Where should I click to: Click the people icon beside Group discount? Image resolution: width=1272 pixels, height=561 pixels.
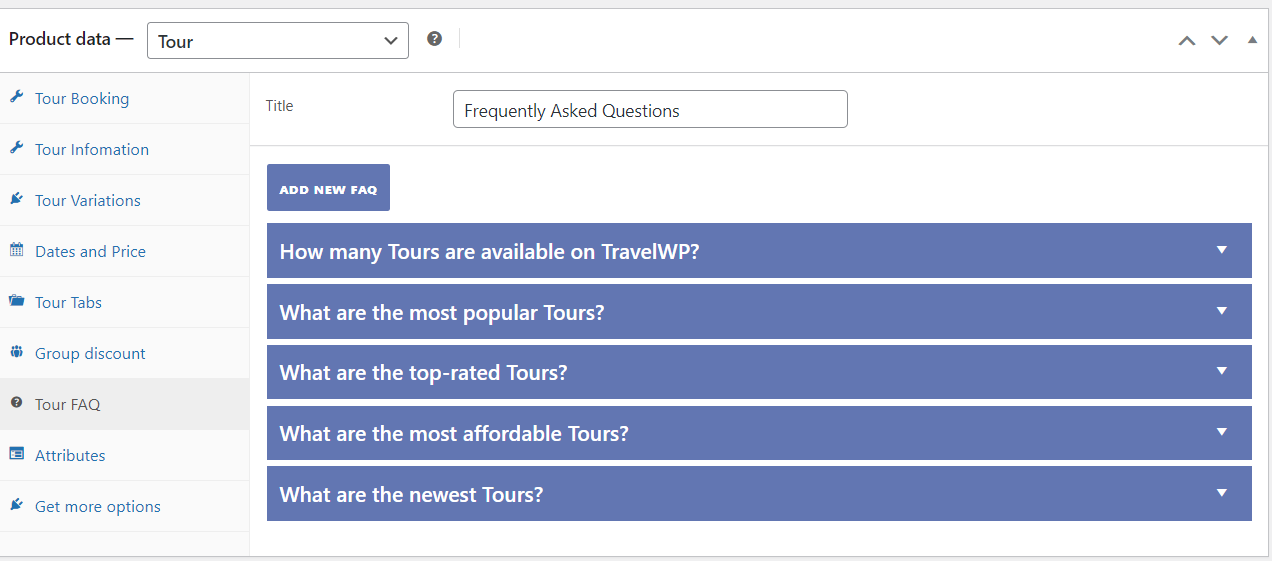pyautogui.click(x=16, y=352)
